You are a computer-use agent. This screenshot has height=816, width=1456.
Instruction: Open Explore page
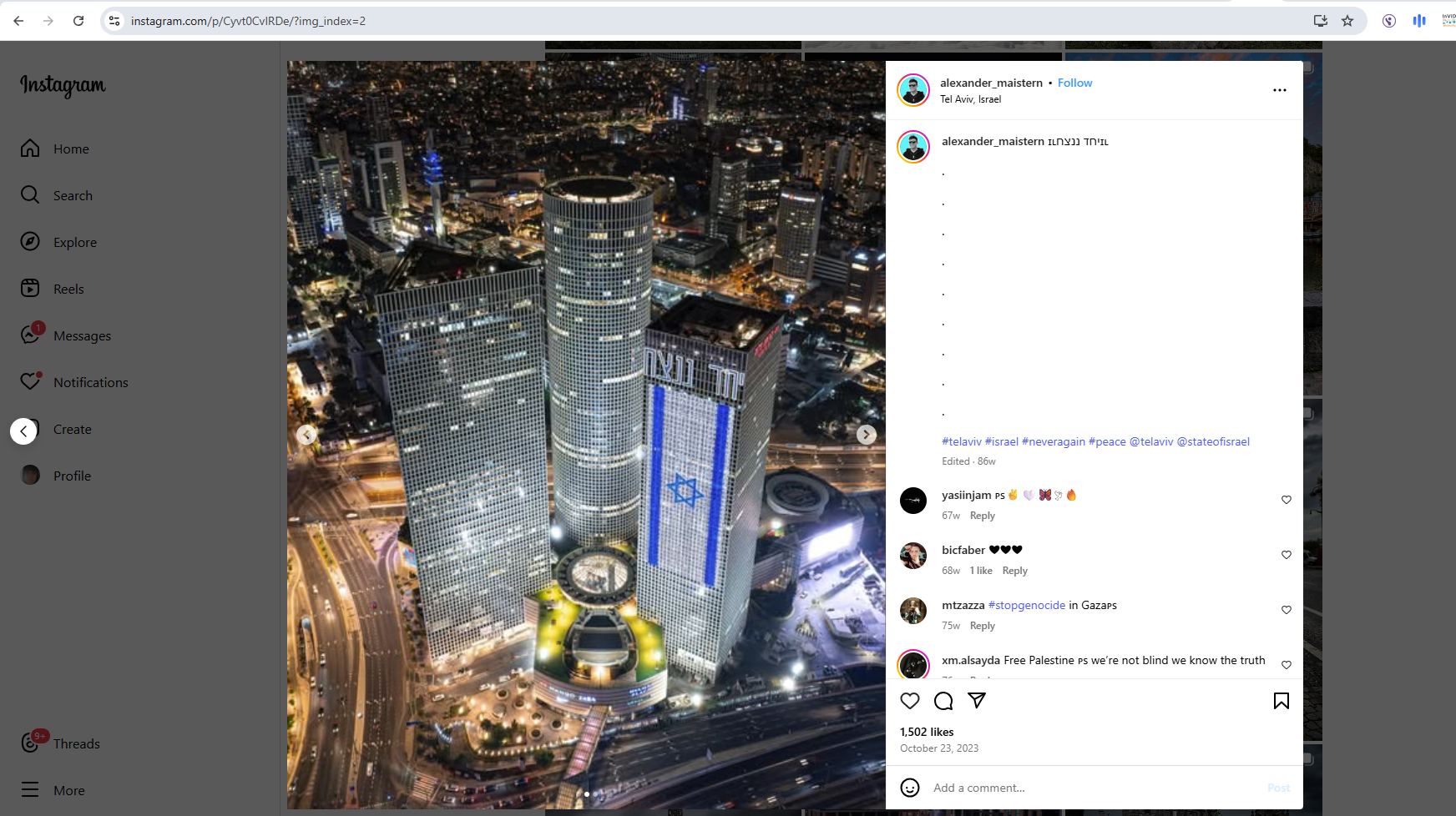pos(74,242)
